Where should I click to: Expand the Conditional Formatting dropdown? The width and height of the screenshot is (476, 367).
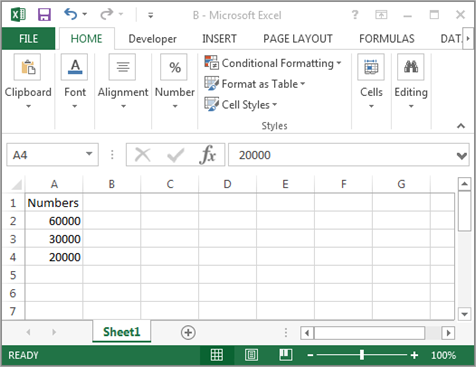pos(339,63)
